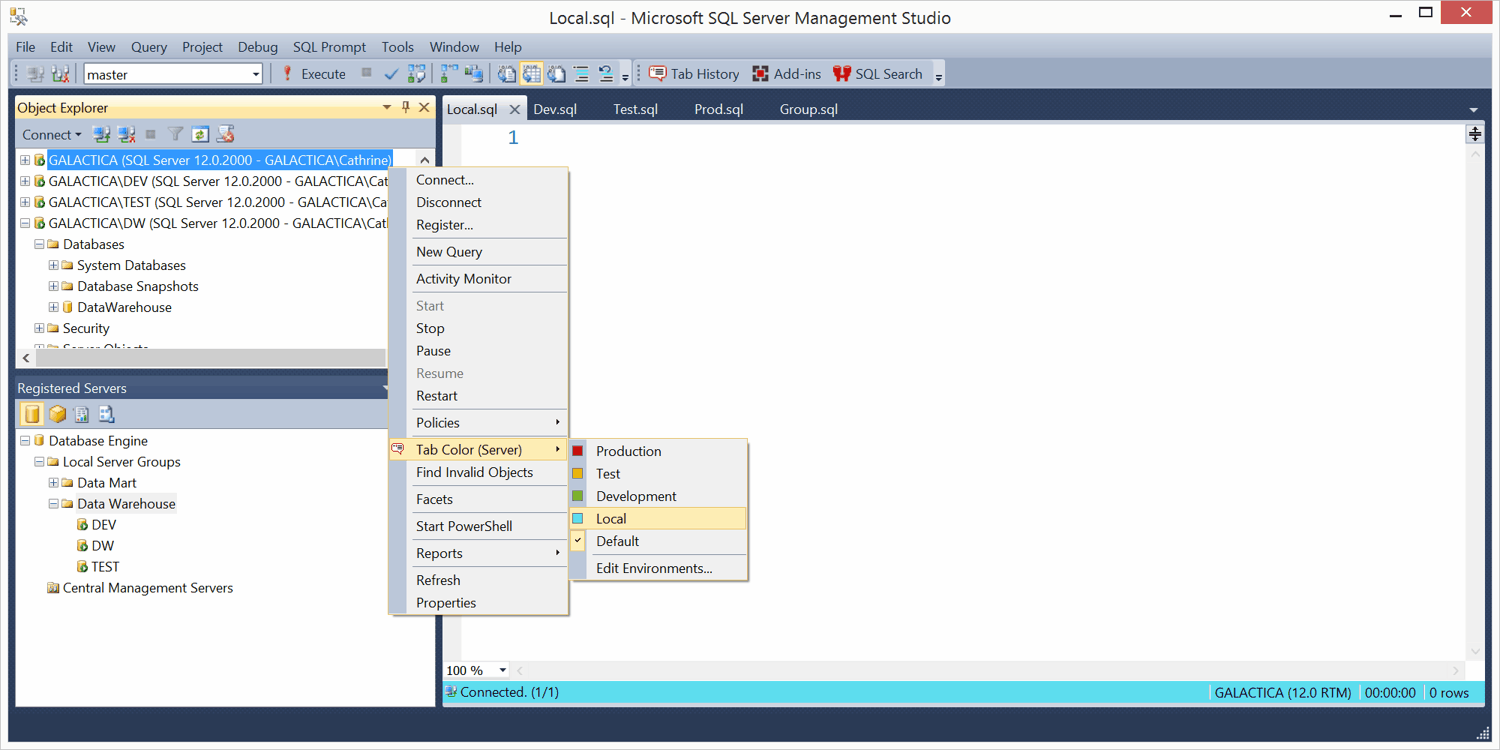The height and width of the screenshot is (750, 1500).
Task: Pin the Object Explorer panel
Action: coord(406,108)
